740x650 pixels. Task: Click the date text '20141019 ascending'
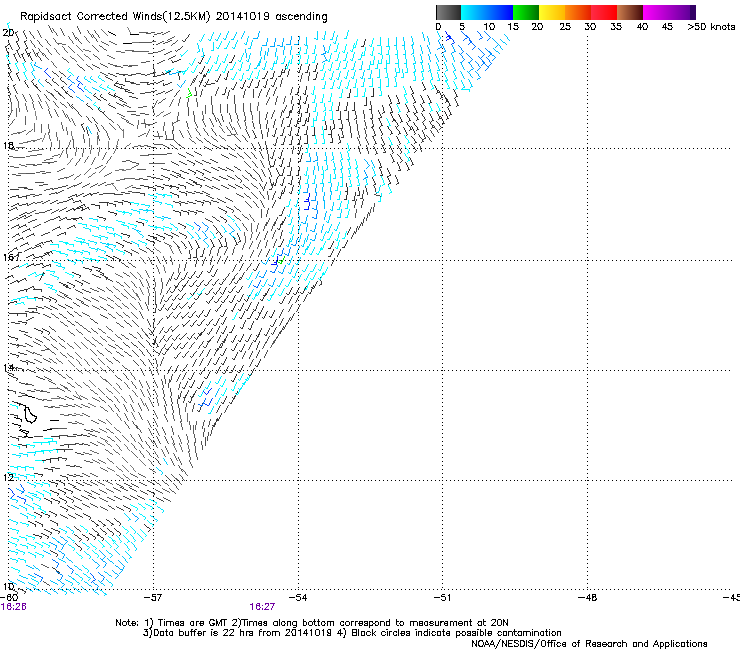point(271,17)
